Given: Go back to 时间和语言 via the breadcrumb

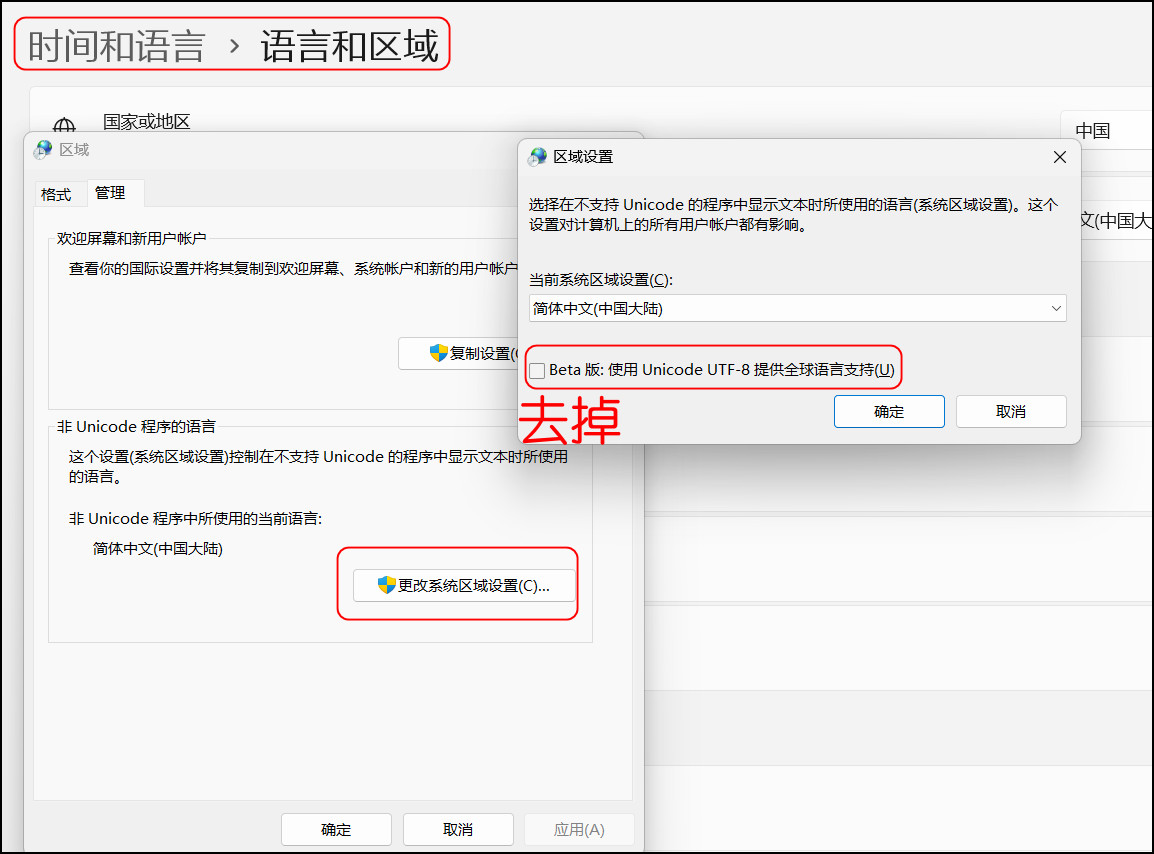Looking at the screenshot, I should point(116,46).
